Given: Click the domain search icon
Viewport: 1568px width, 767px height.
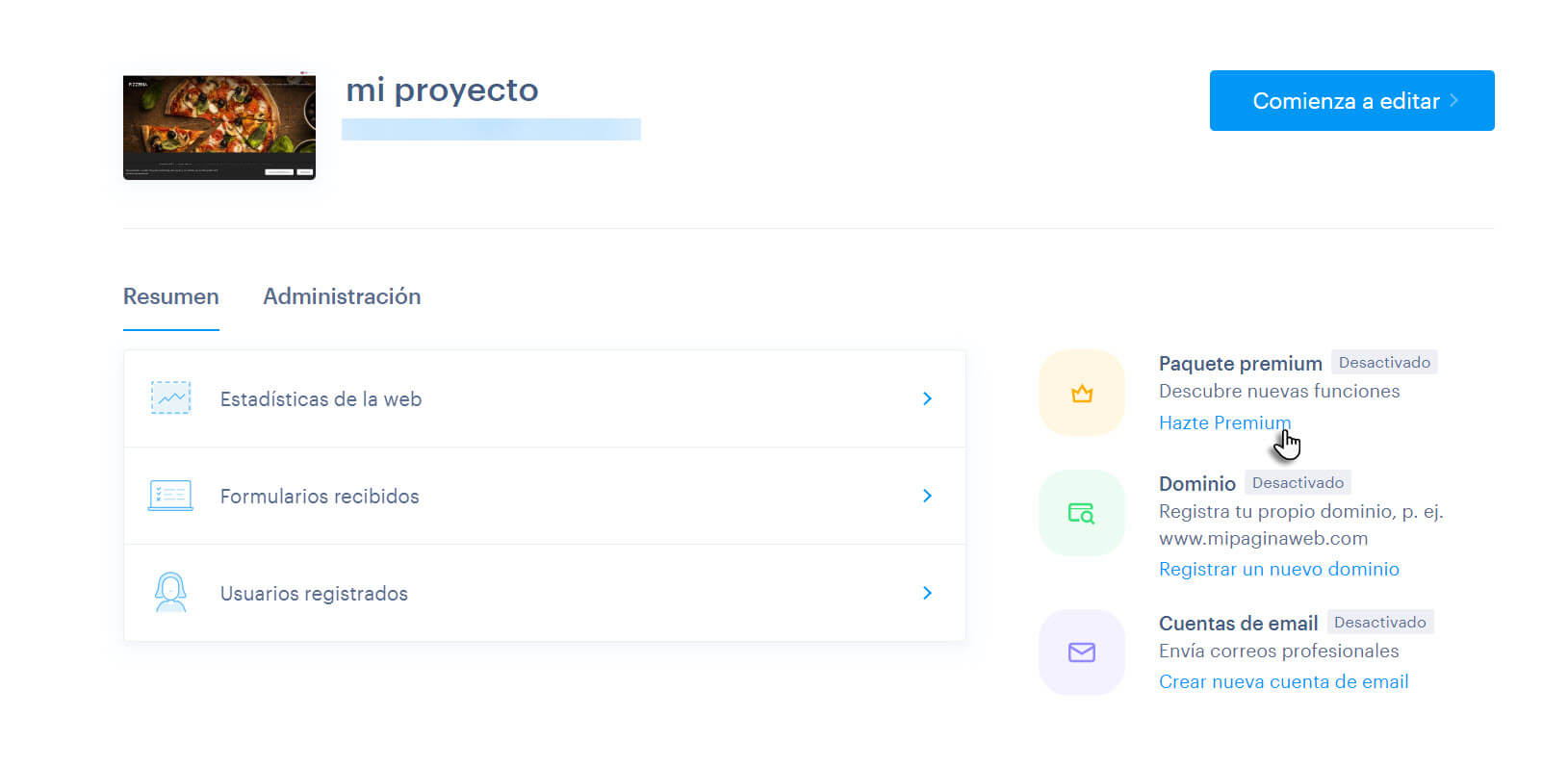Looking at the screenshot, I should coord(1082,513).
